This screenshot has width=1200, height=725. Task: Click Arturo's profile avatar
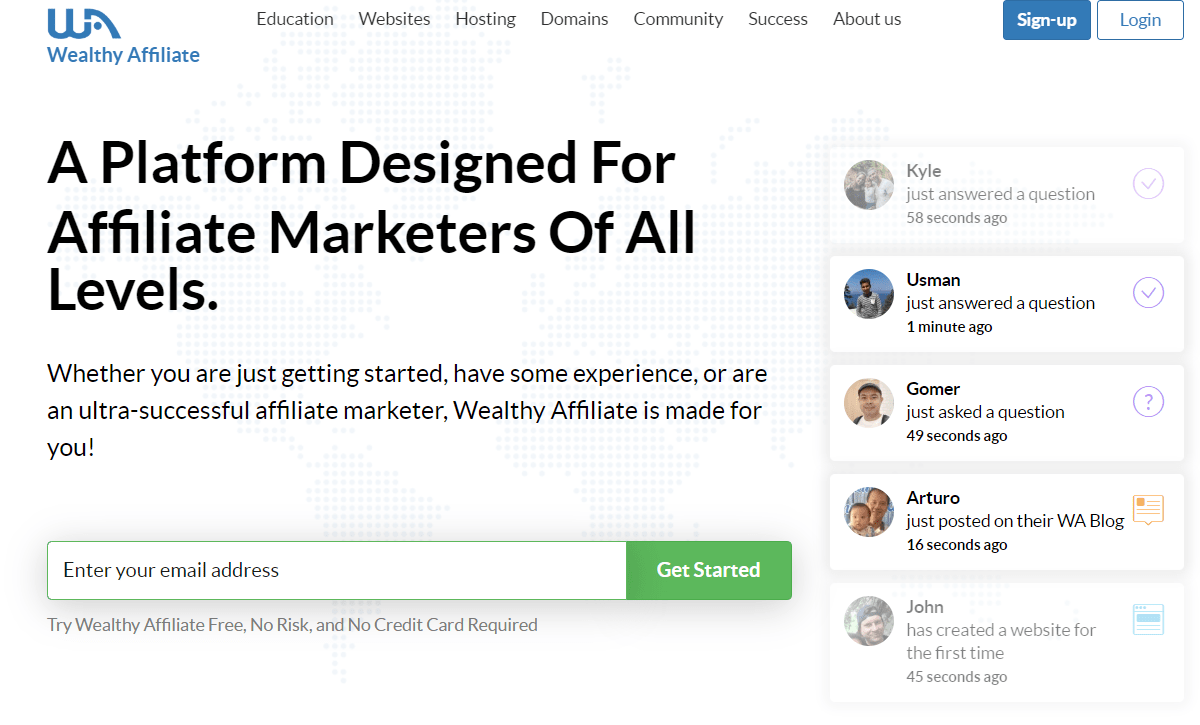[x=868, y=512]
